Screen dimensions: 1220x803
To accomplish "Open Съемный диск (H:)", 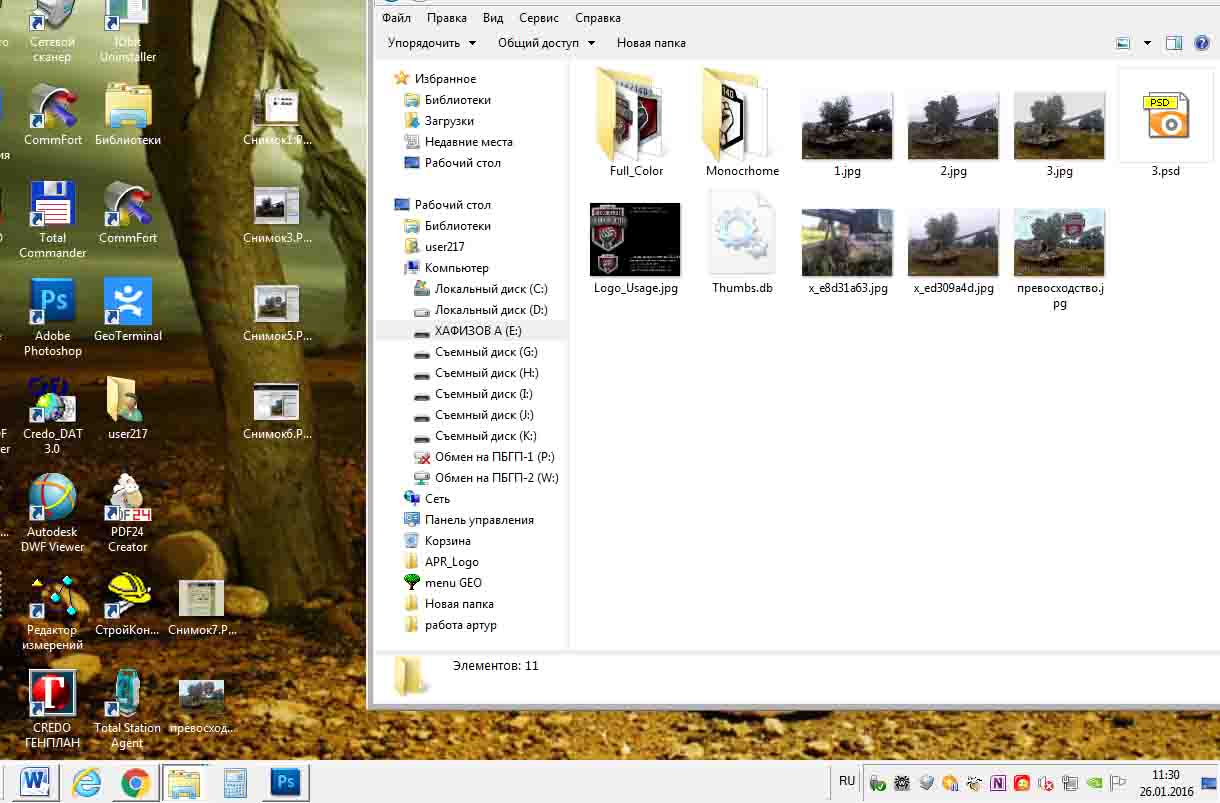I will point(486,373).
